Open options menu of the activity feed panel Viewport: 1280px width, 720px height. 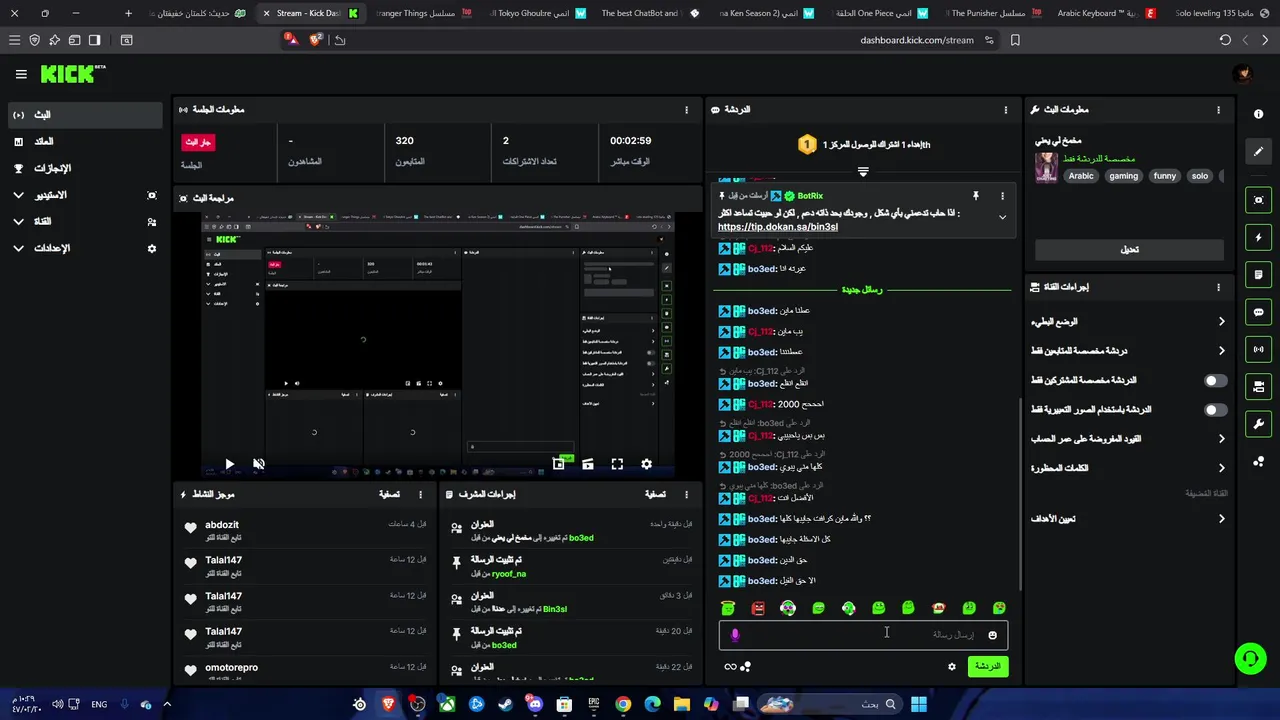[x=420, y=494]
